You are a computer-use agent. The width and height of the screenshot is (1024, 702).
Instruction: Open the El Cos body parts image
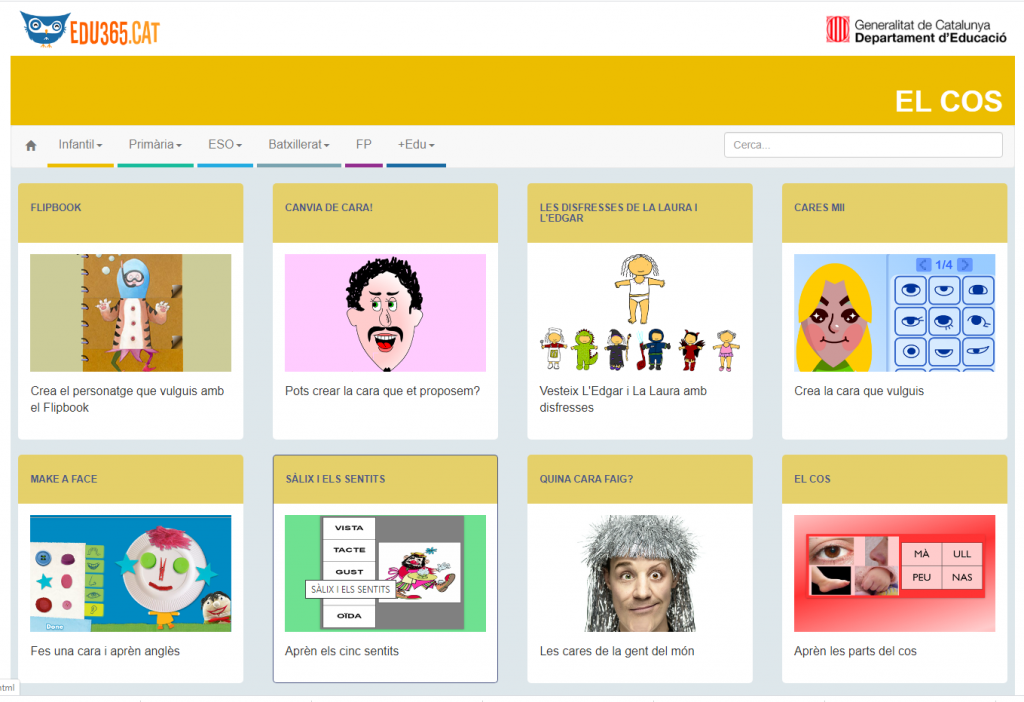[894, 573]
